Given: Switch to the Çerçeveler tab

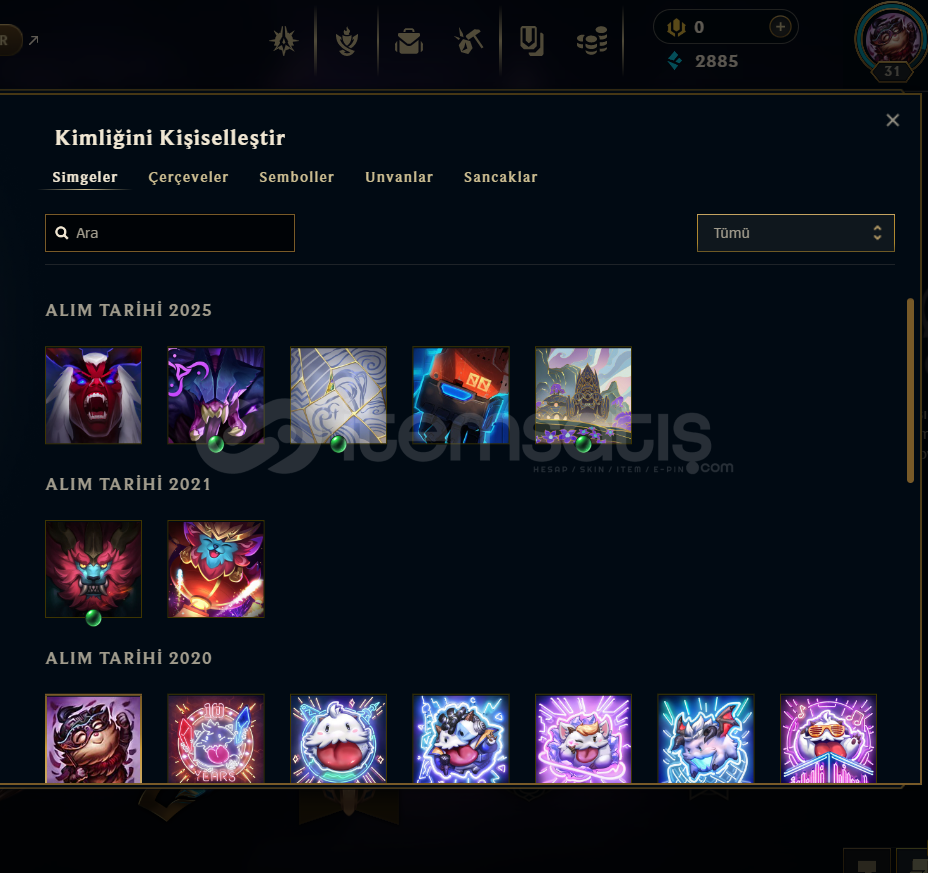Looking at the screenshot, I should (x=188, y=177).
